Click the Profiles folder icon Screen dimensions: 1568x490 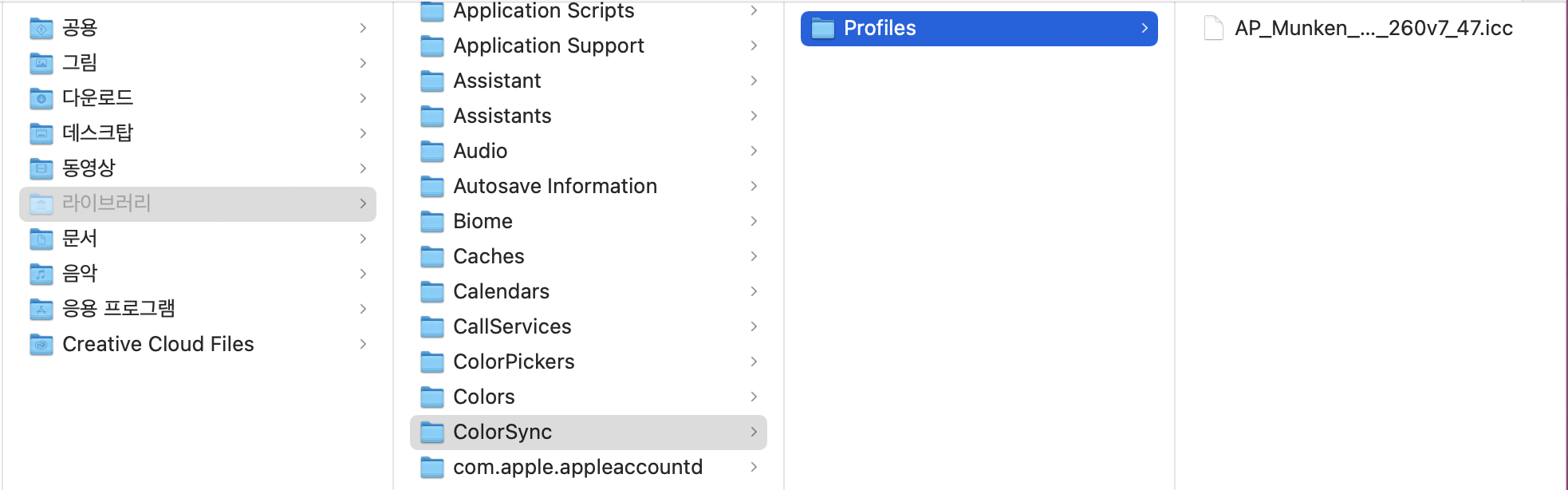click(822, 29)
